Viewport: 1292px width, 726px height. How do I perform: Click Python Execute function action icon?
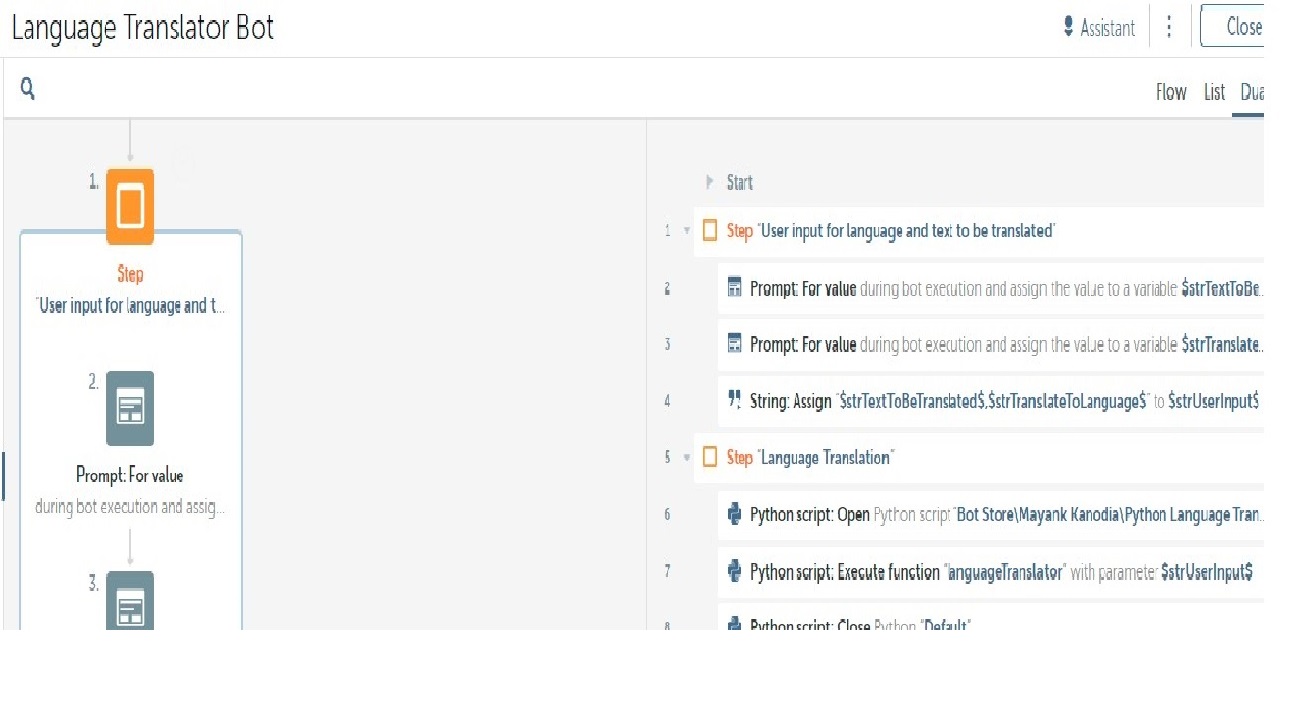(x=734, y=572)
